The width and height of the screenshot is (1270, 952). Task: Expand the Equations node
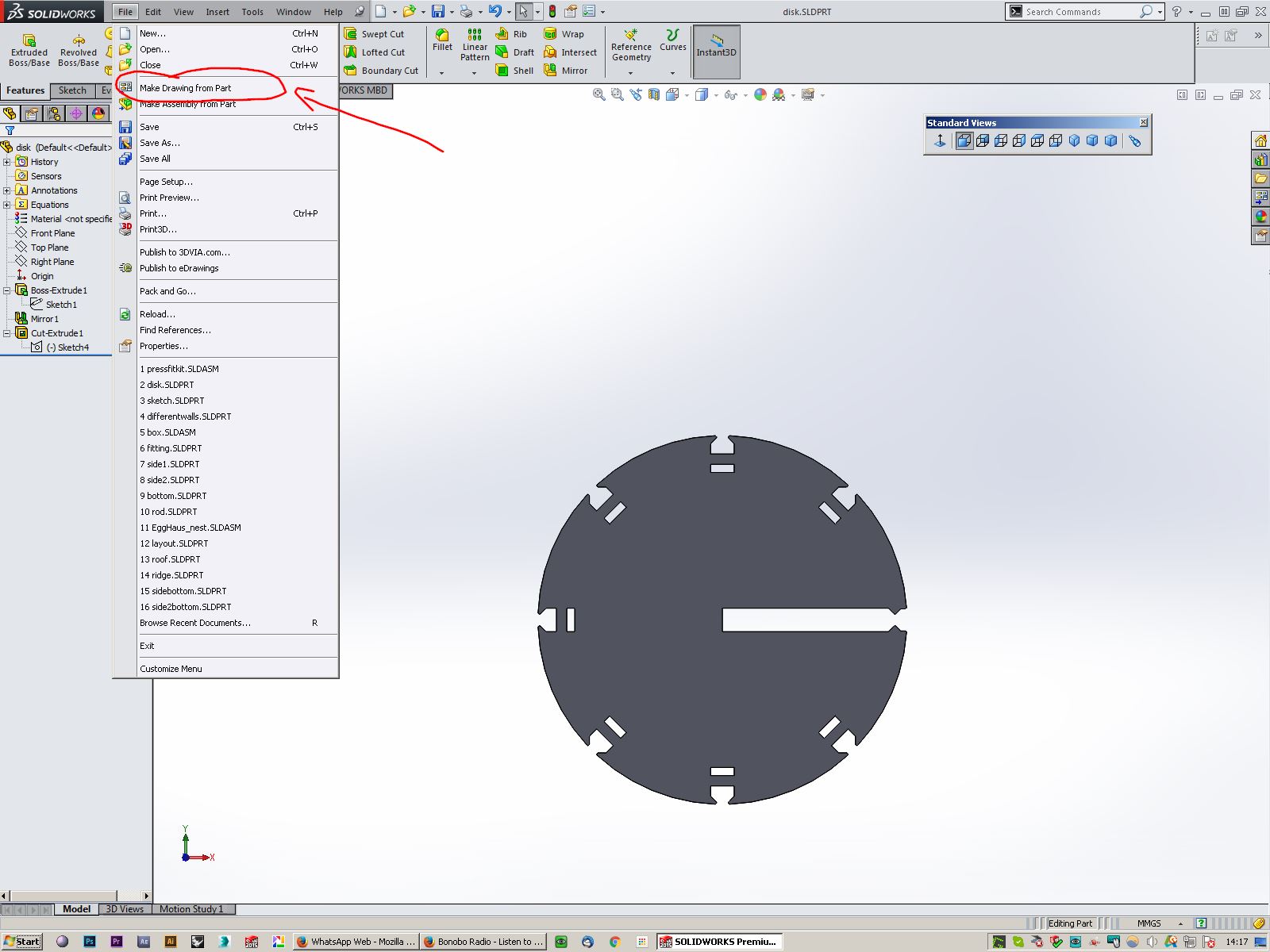[x=7, y=205]
